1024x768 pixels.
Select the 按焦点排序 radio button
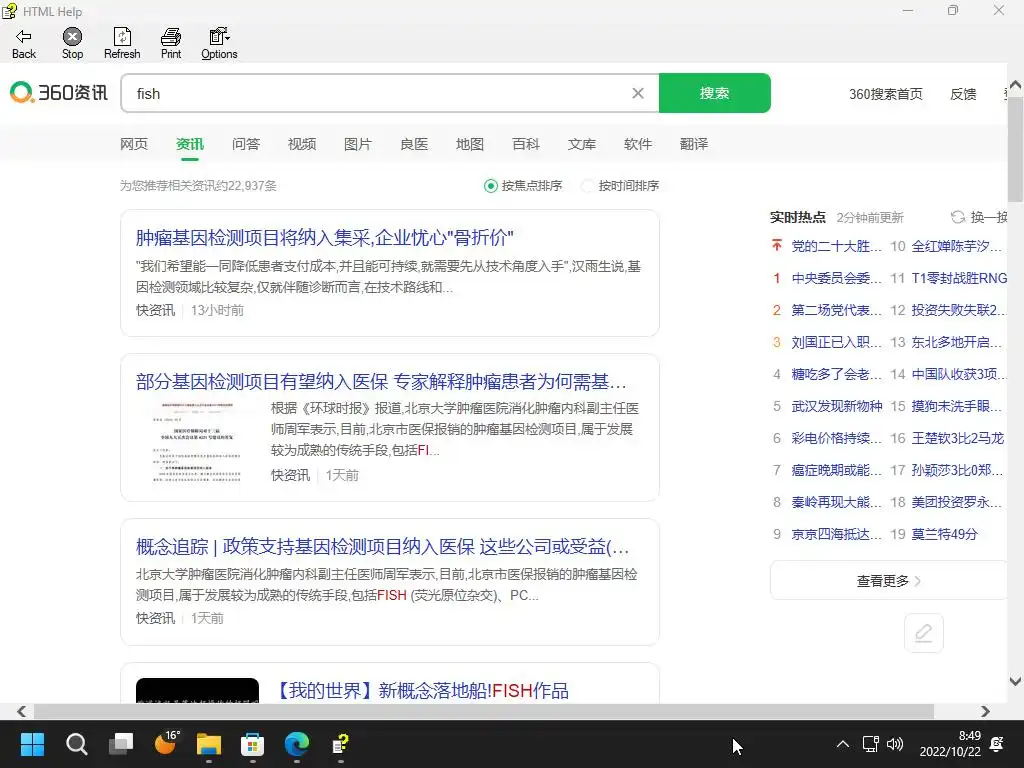click(x=490, y=186)
